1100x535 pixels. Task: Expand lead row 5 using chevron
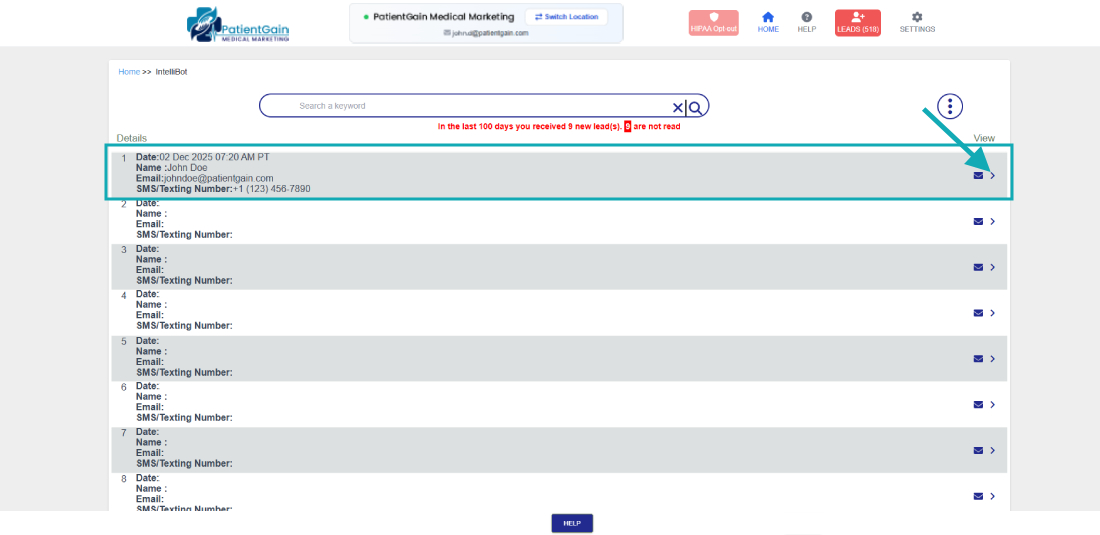coord(992,359)
